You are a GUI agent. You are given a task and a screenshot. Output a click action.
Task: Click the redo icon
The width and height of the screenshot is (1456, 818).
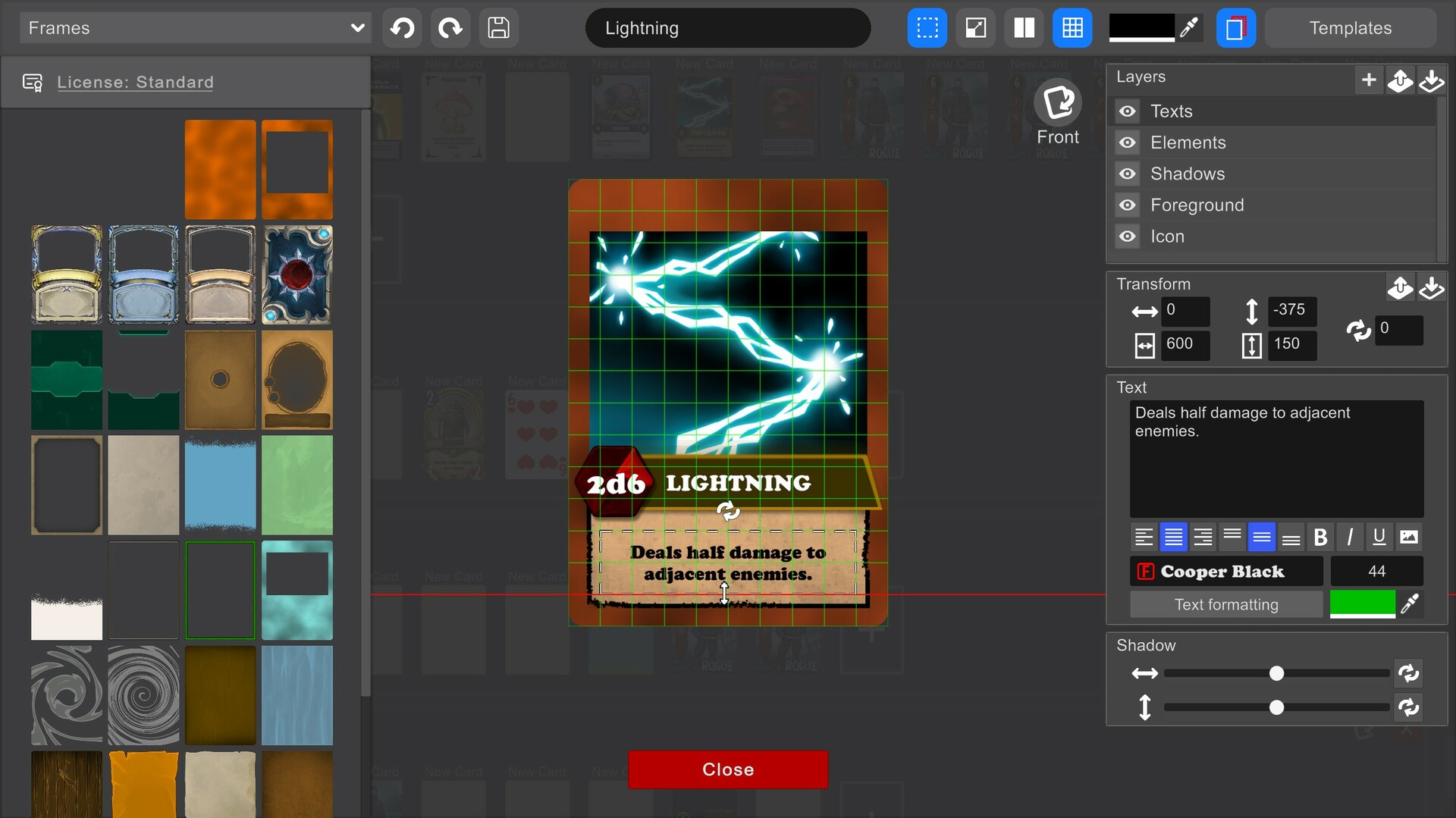click(x=450, y=27)
